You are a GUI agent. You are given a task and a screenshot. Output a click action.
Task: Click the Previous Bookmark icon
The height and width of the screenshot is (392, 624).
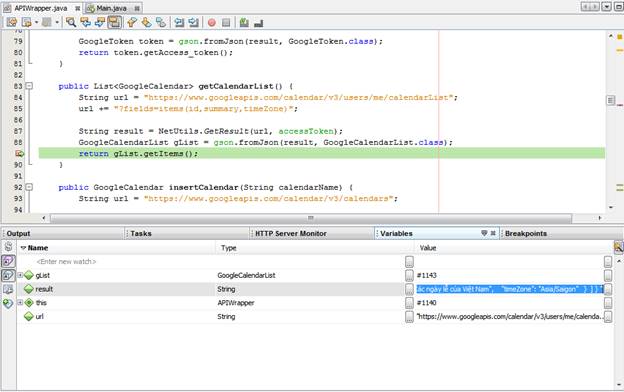[x=132, y=22]
